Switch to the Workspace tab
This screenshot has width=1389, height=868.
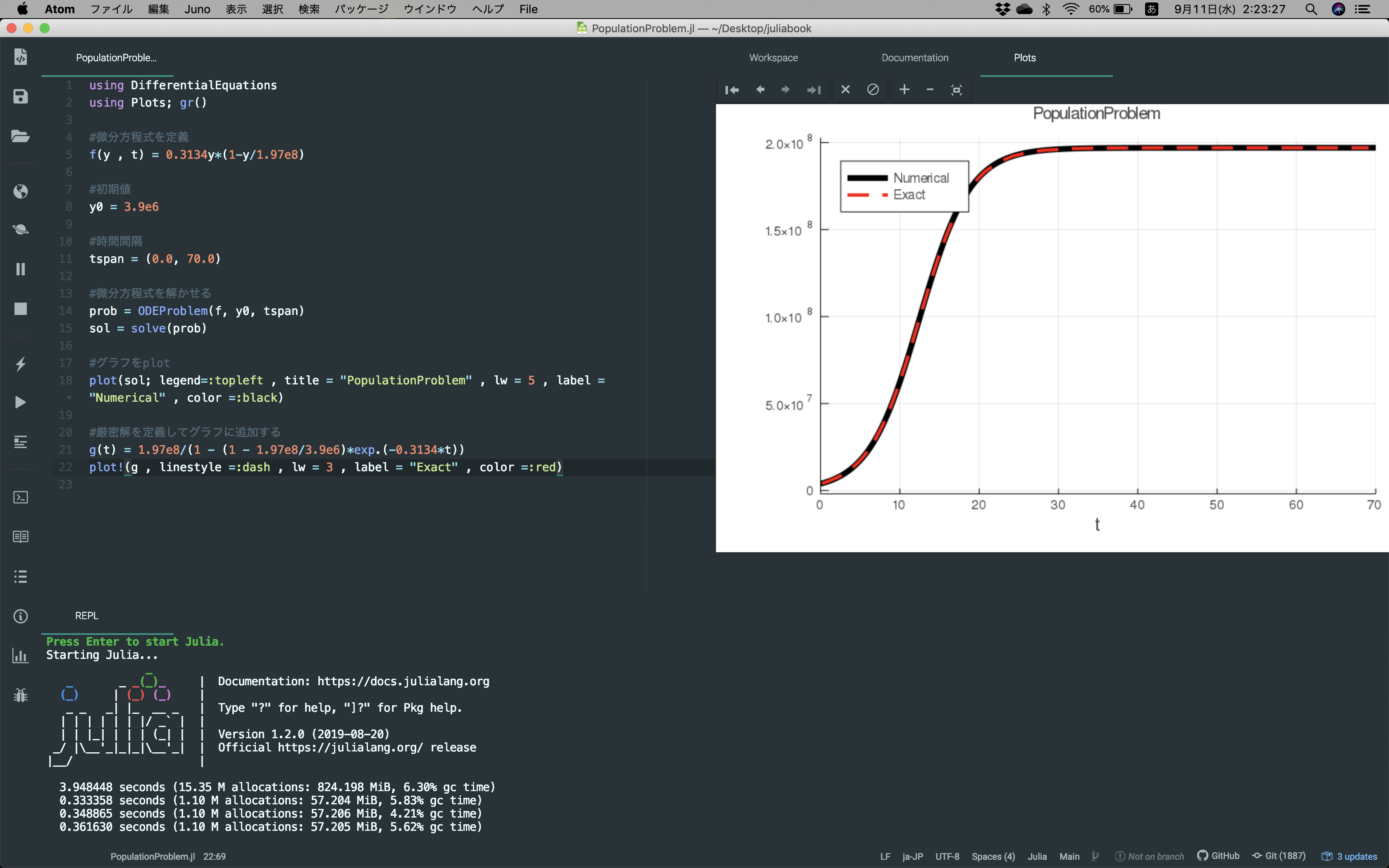point(773,58)
